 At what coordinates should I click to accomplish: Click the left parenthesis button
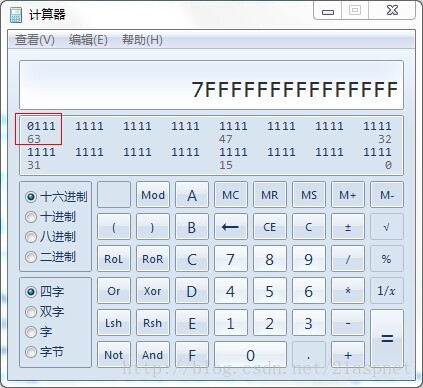(x=114, y=227)
